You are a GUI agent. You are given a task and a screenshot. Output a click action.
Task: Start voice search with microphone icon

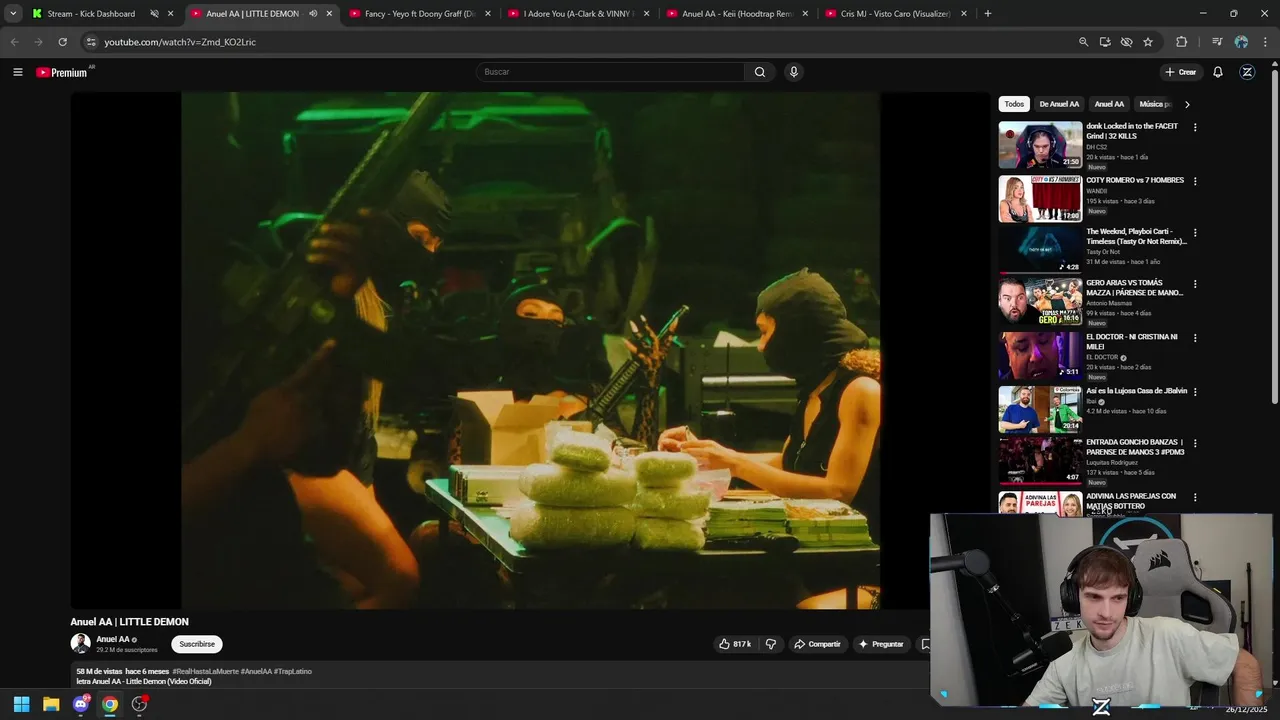pos(794,72)
